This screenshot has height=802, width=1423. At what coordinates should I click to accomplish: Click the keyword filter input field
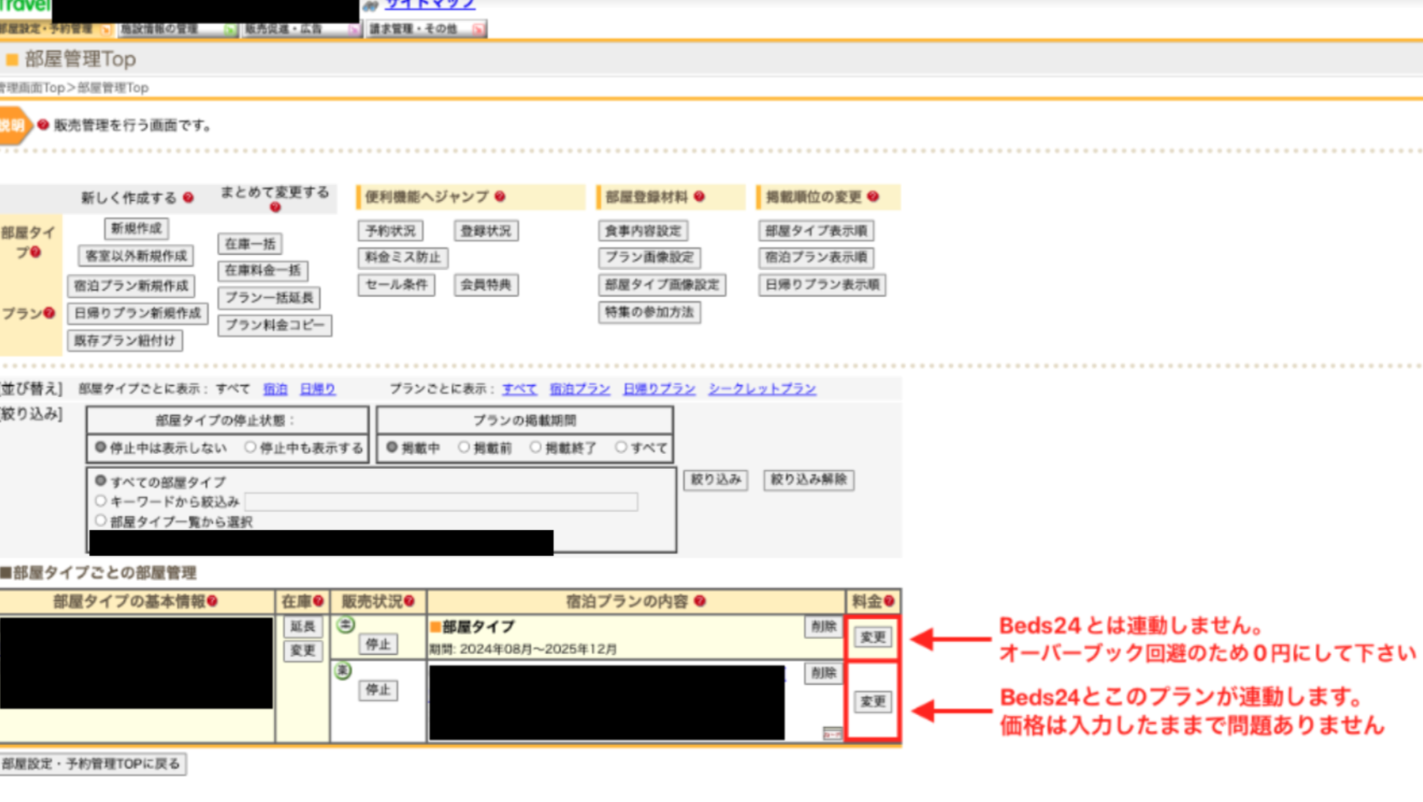coord(441,502)
